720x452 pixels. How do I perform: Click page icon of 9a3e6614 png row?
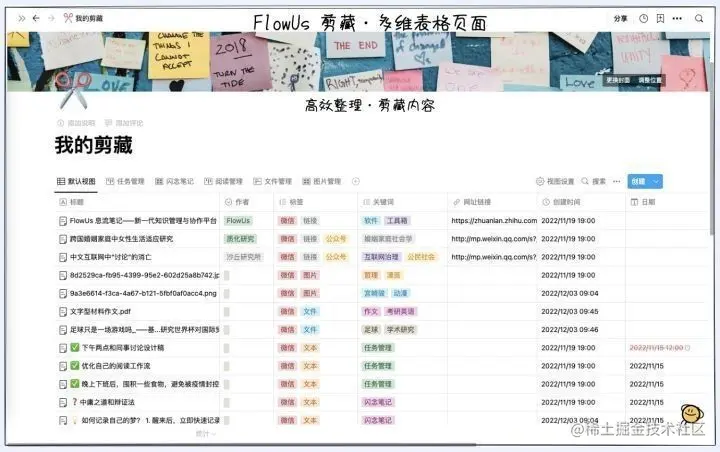(63, 294)
